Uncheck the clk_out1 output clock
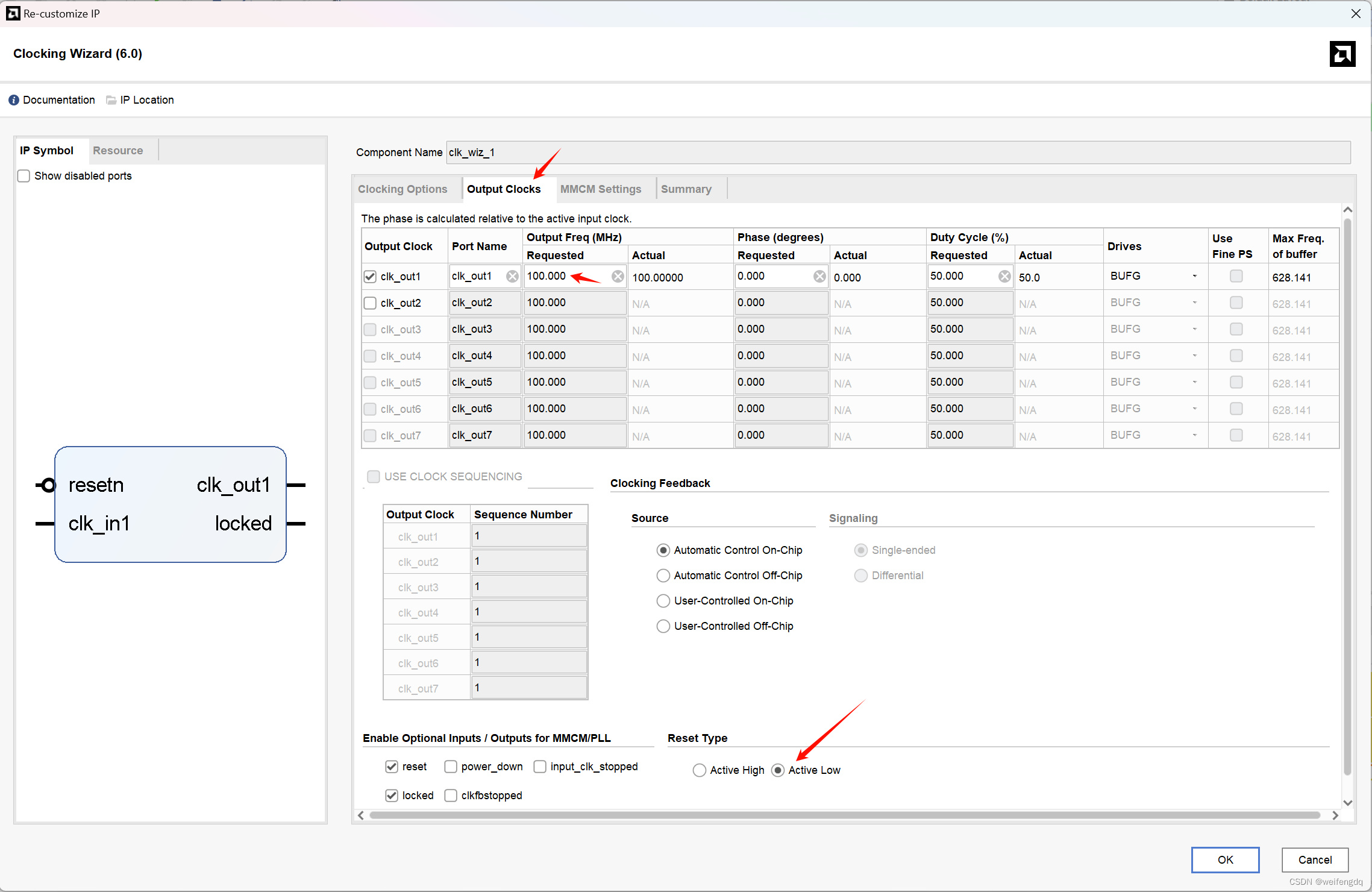Screen dimensions: 1372x892 pyautogui.click(x=370, y=277)
